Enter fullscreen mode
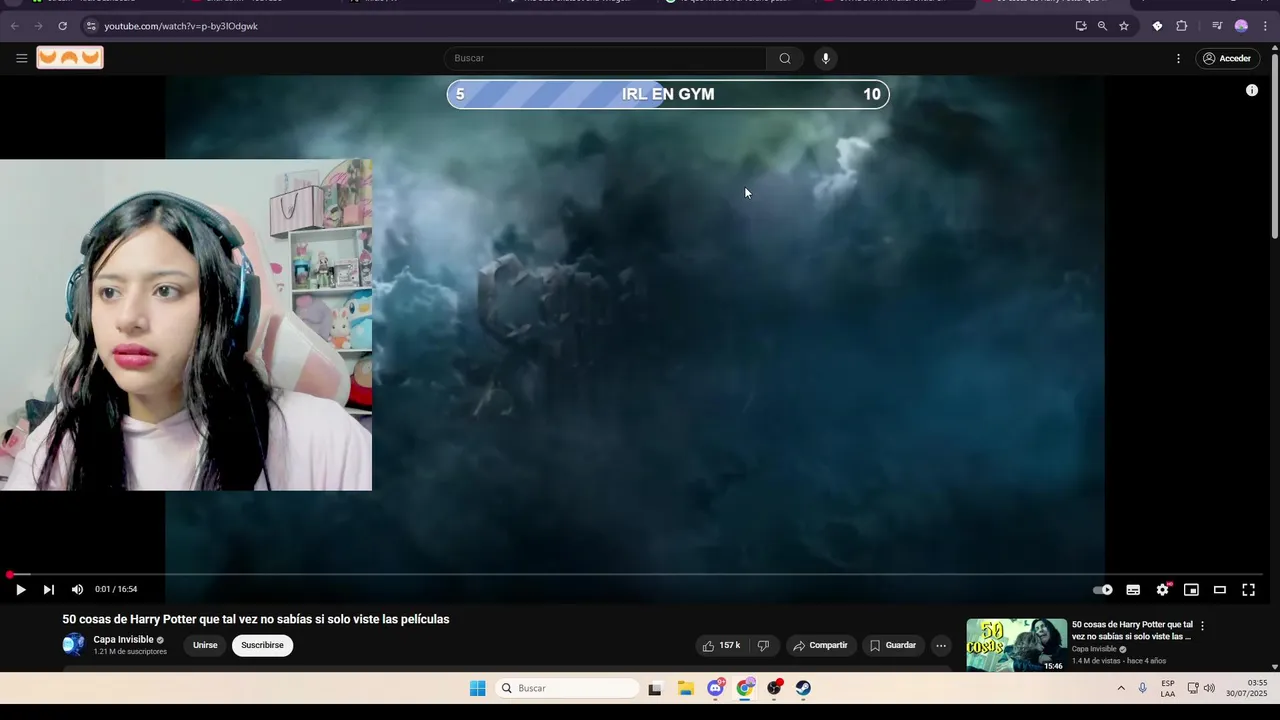The width and height of the screenshot is (1280, 720). click(x=1248, y=589)
